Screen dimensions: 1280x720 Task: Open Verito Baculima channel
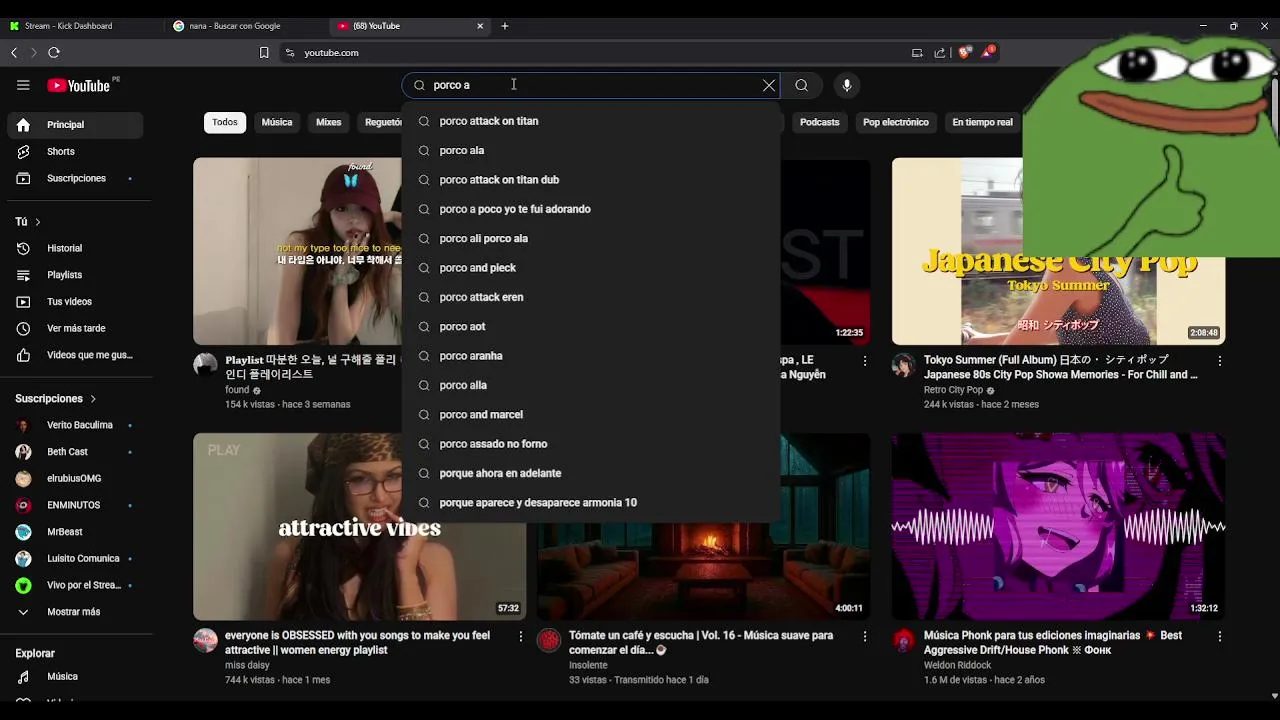point(76,425)
